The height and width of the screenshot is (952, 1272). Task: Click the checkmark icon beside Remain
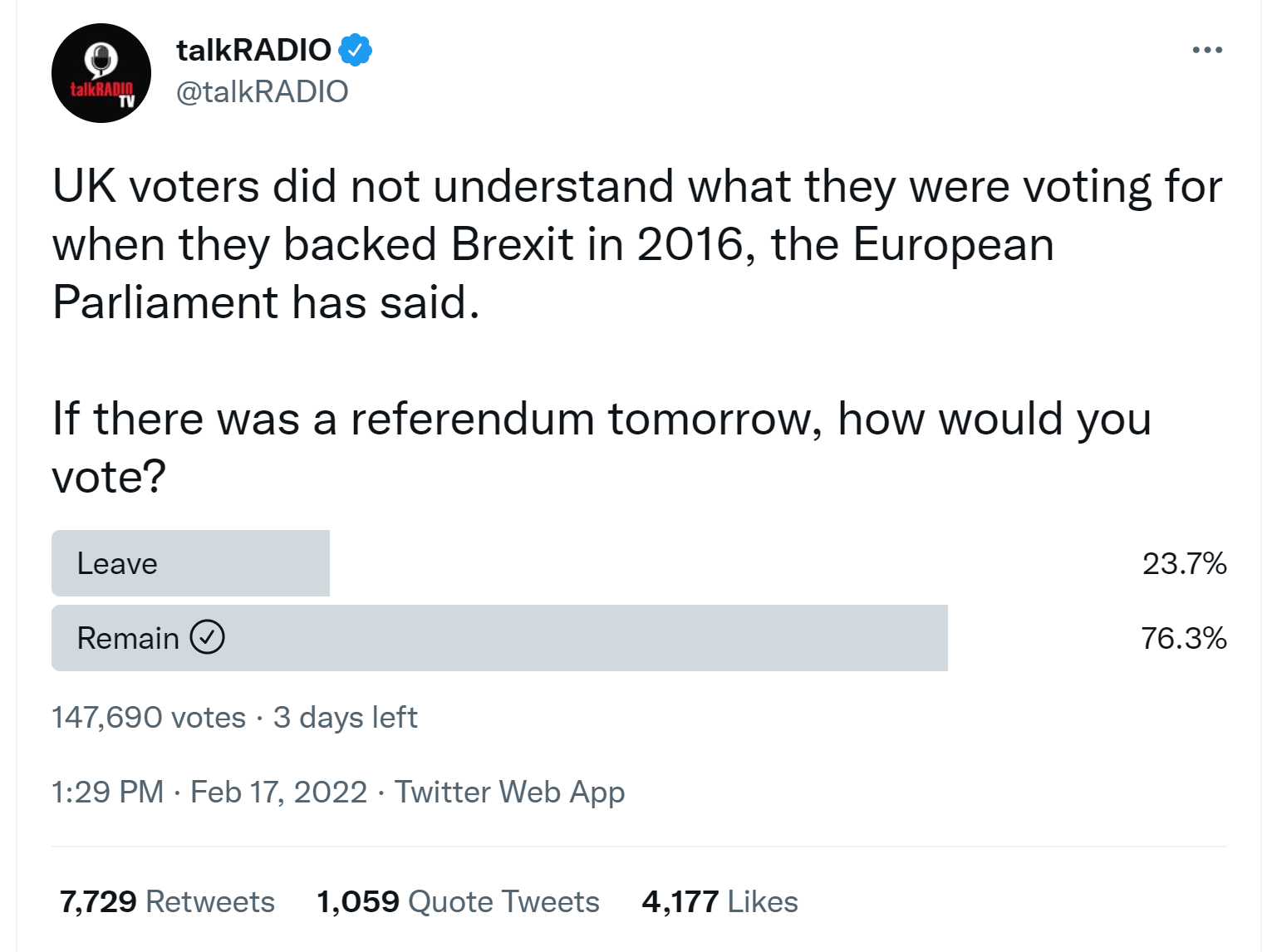[208, 637]
